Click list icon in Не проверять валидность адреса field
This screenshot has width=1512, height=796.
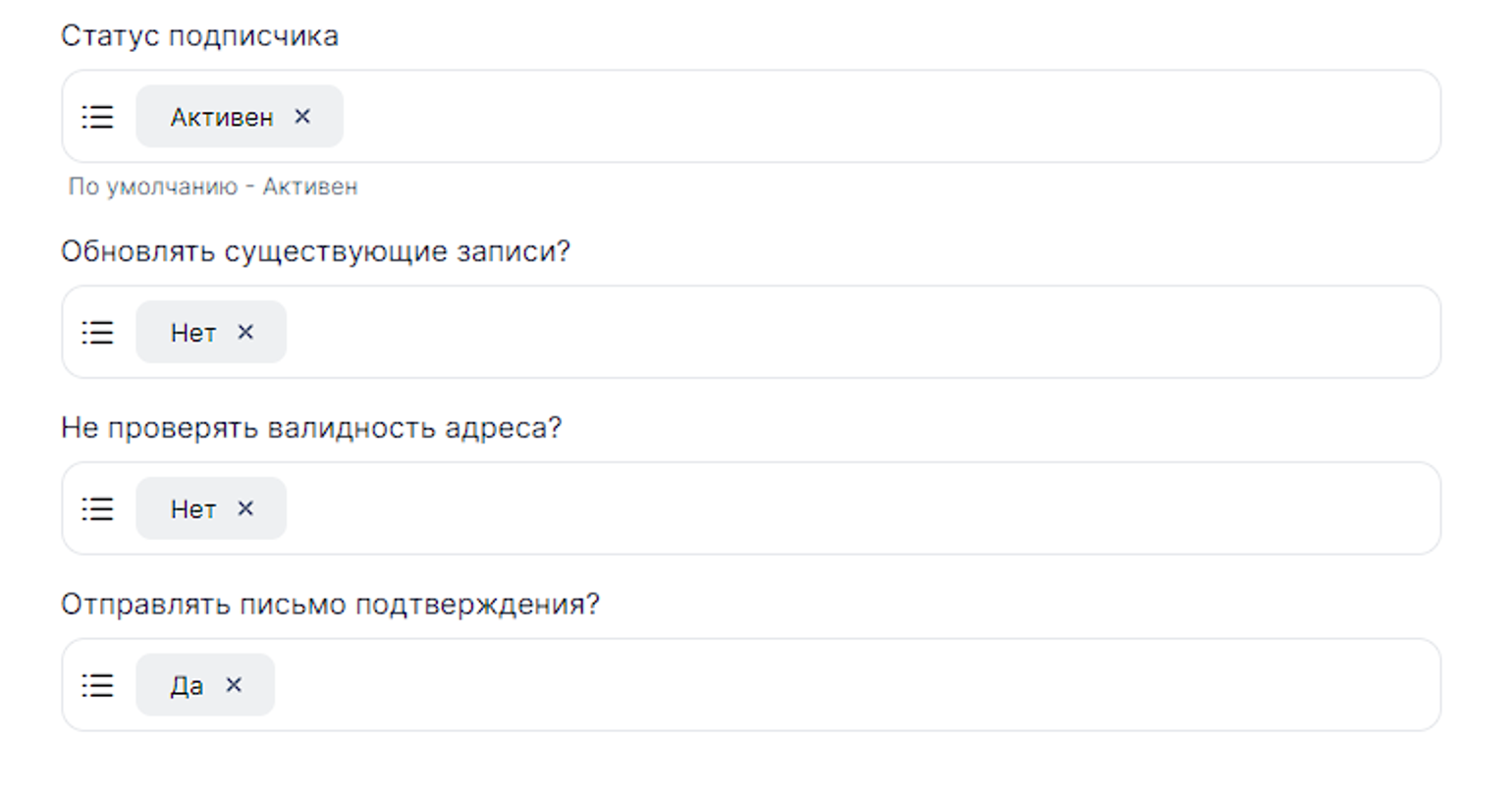97,508
